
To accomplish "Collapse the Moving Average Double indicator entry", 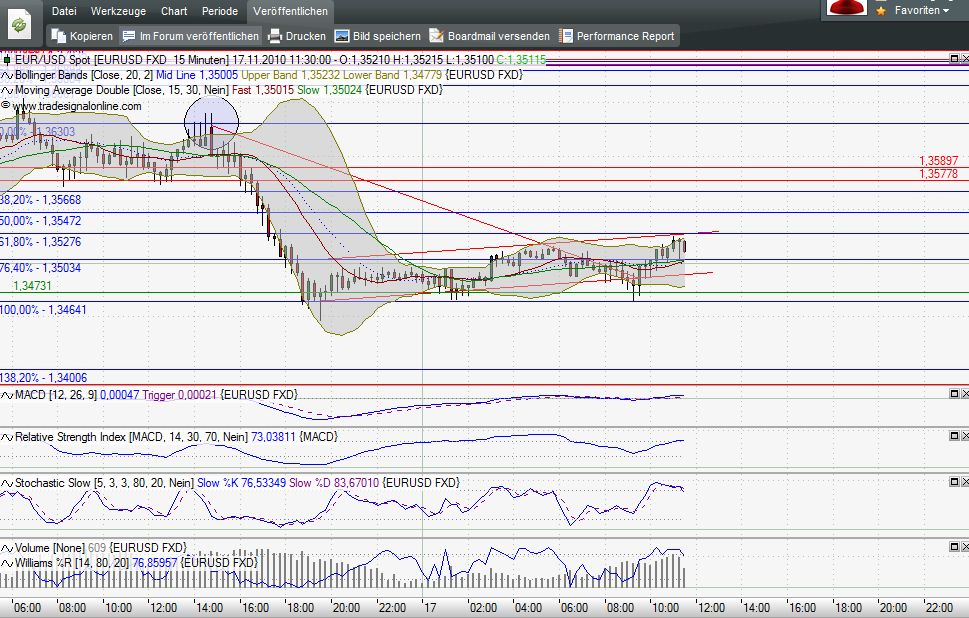I will 6,90.
